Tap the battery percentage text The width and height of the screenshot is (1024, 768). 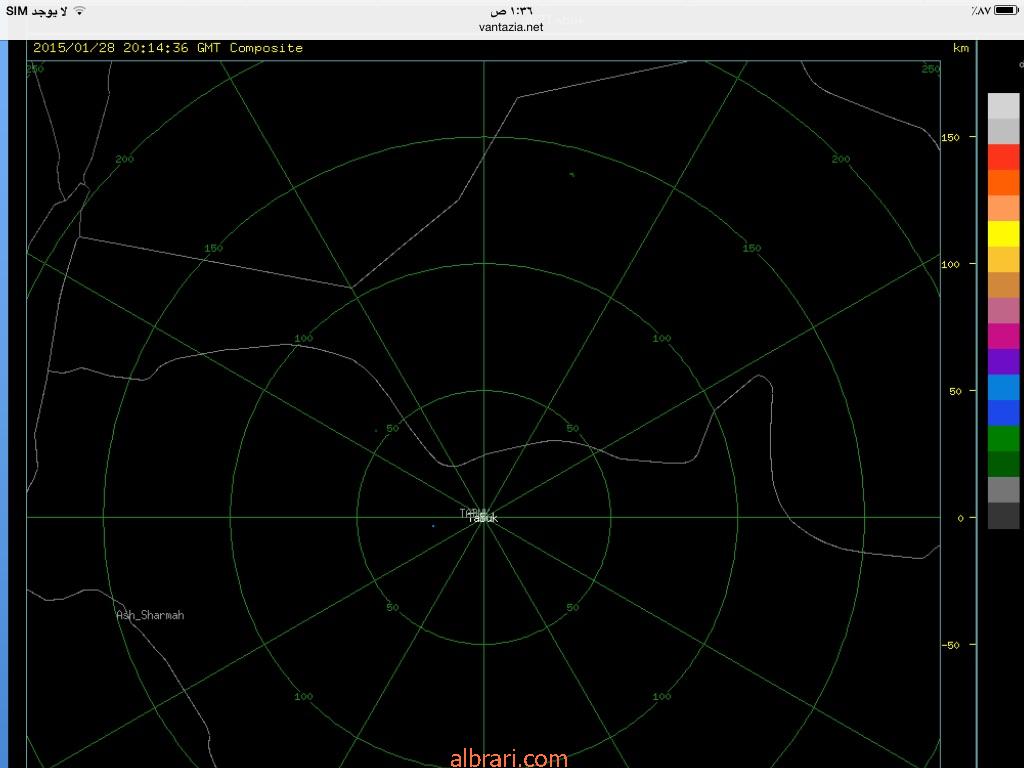tap(980, 11)
